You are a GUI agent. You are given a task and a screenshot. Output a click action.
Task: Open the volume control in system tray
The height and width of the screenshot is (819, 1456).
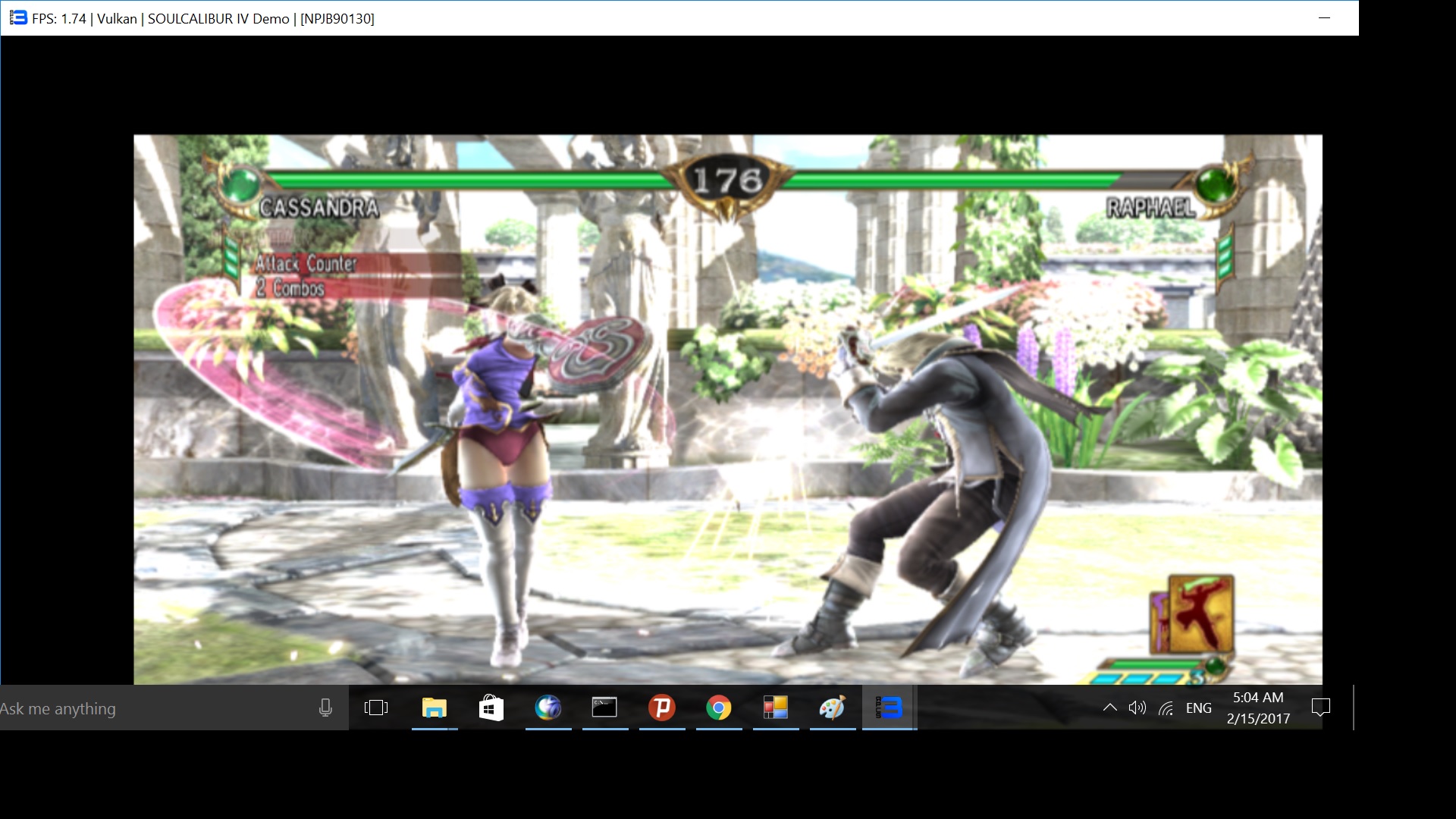coord(1137,708)
